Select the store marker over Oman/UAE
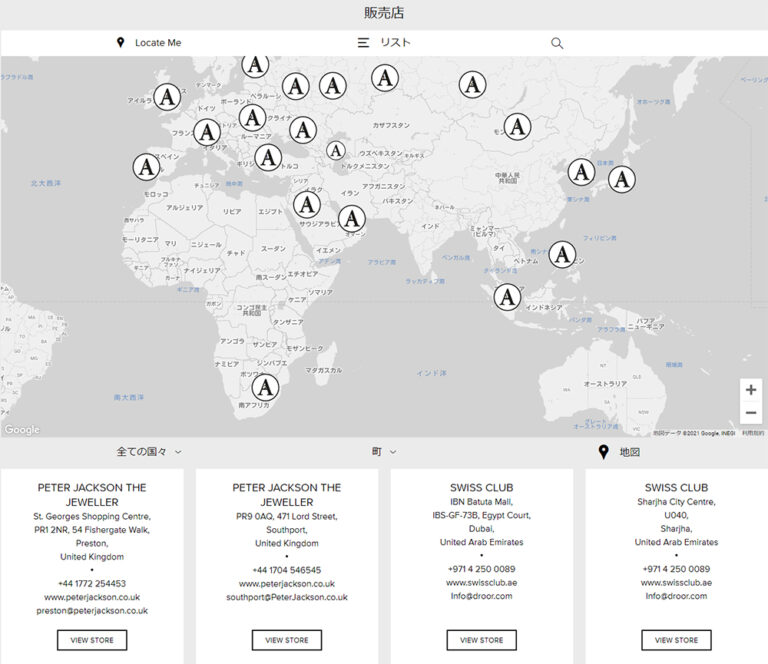 [352, 218]
